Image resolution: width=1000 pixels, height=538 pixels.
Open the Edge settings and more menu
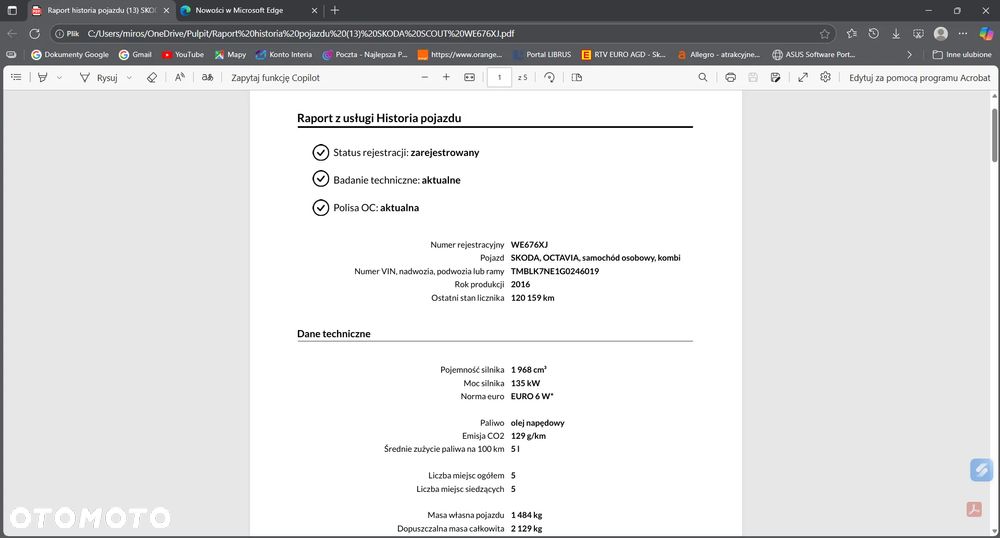click(963, 34)
